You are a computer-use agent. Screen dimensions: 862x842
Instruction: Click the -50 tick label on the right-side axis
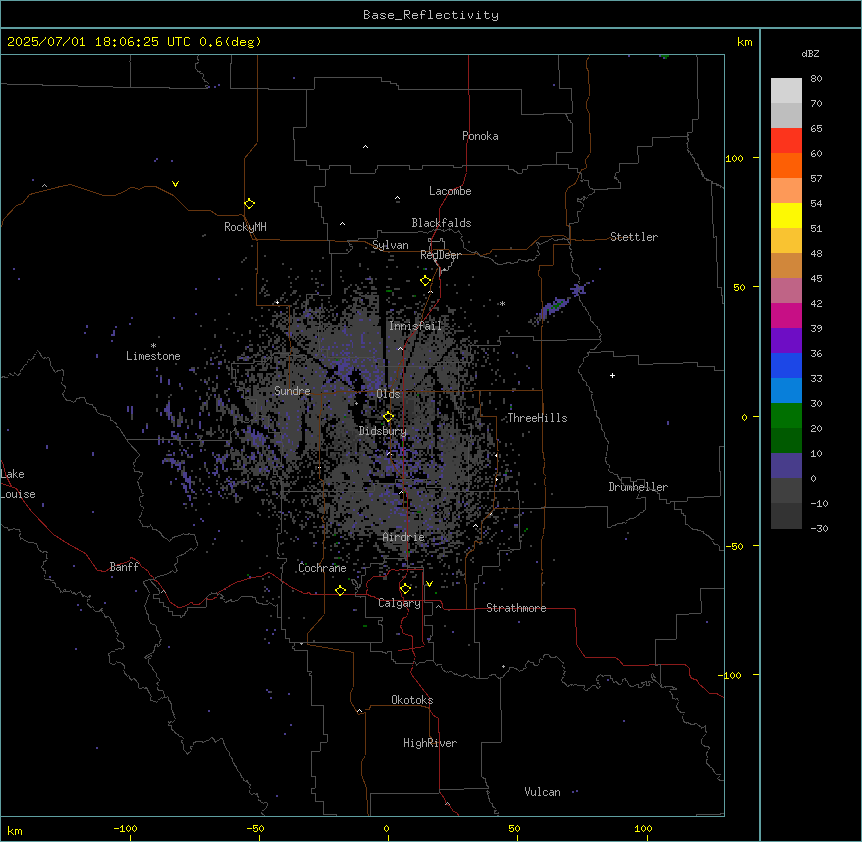click(734, 546)
